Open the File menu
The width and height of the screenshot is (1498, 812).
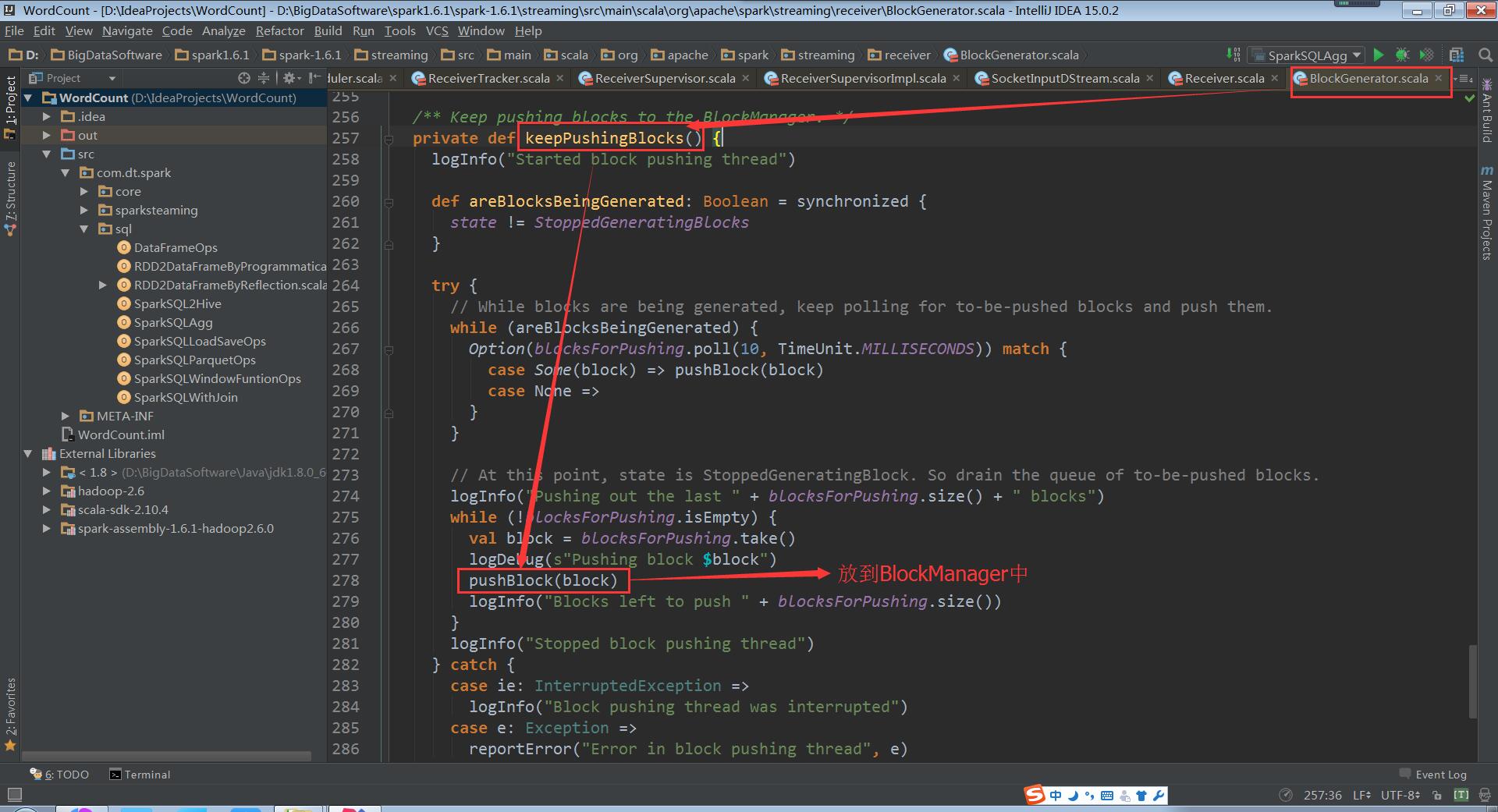click(14, 30)
